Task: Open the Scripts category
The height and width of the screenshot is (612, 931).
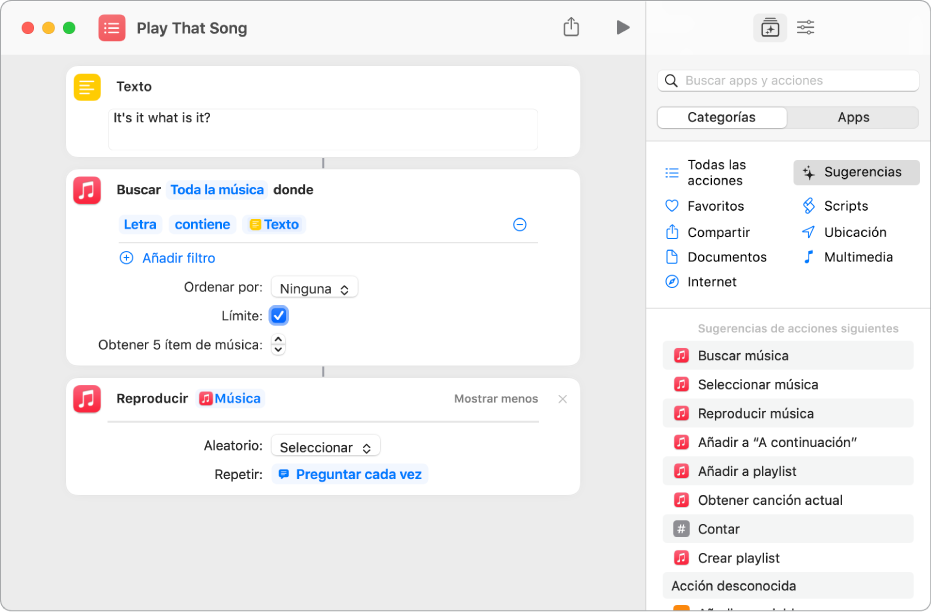Action: 835,206
